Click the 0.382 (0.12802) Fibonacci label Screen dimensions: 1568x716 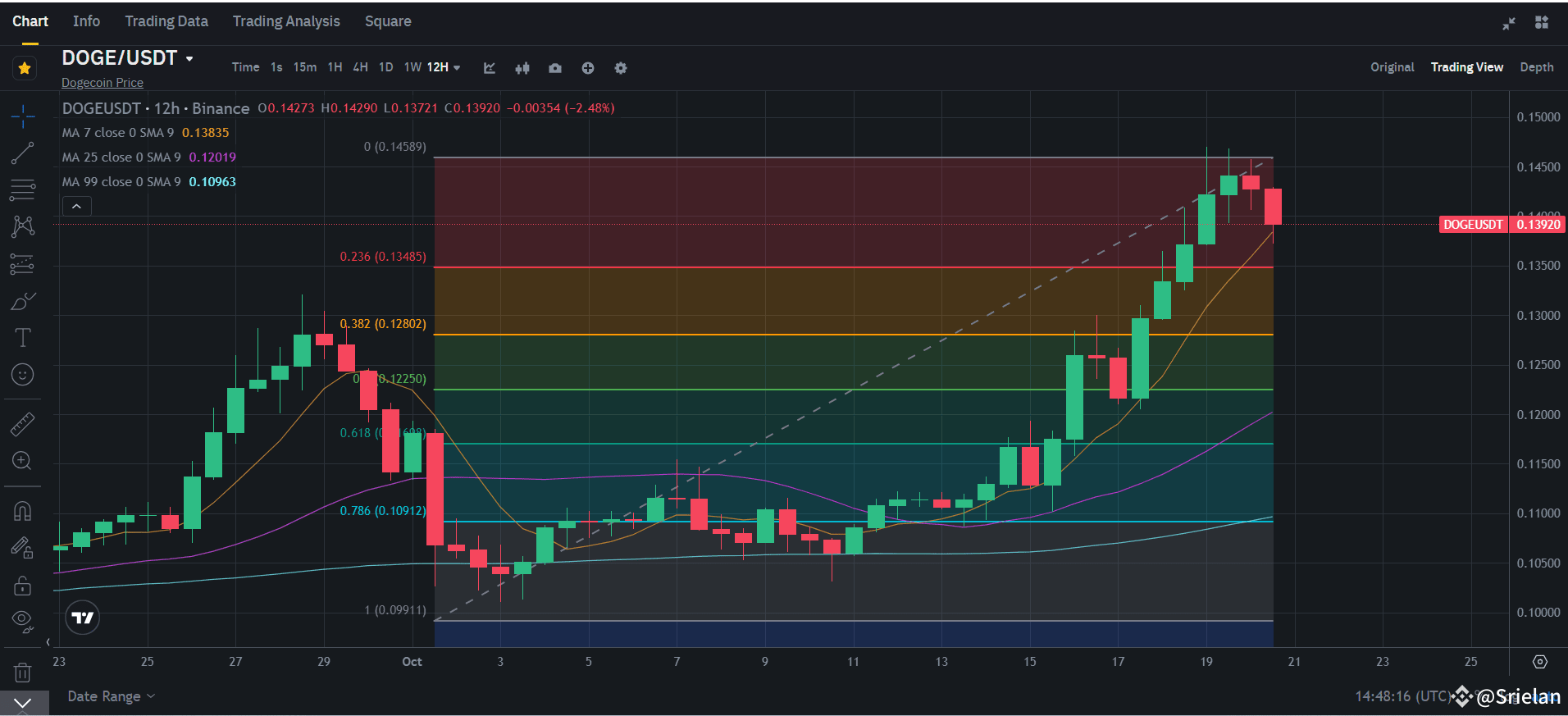tap(383, 324)
